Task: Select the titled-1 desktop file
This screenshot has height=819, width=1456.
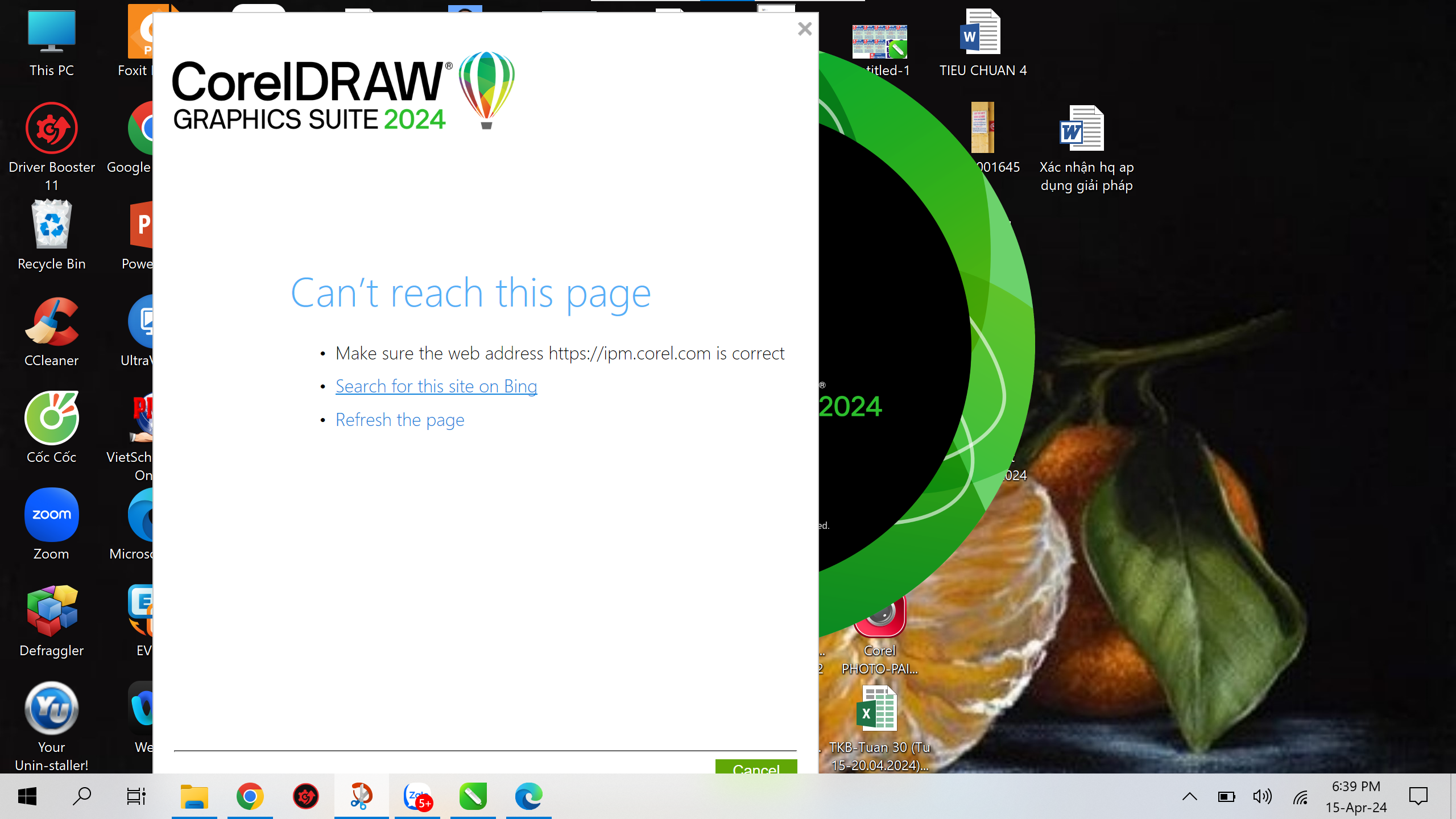Action: click(x=880, y=50)
